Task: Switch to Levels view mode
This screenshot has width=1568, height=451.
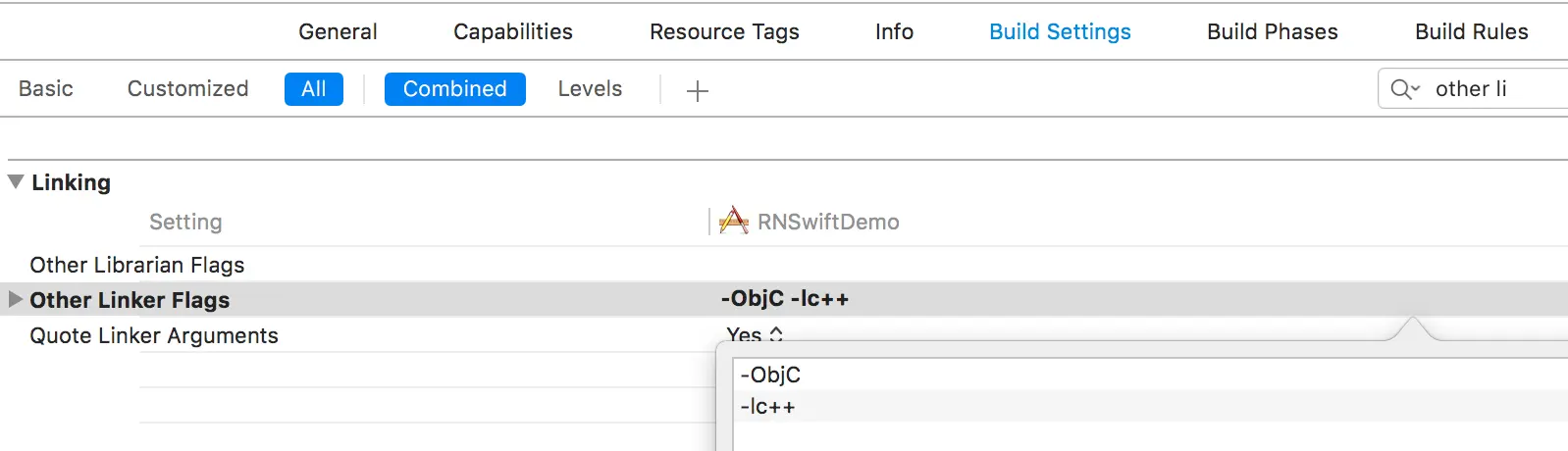Action: pos(590,88)
